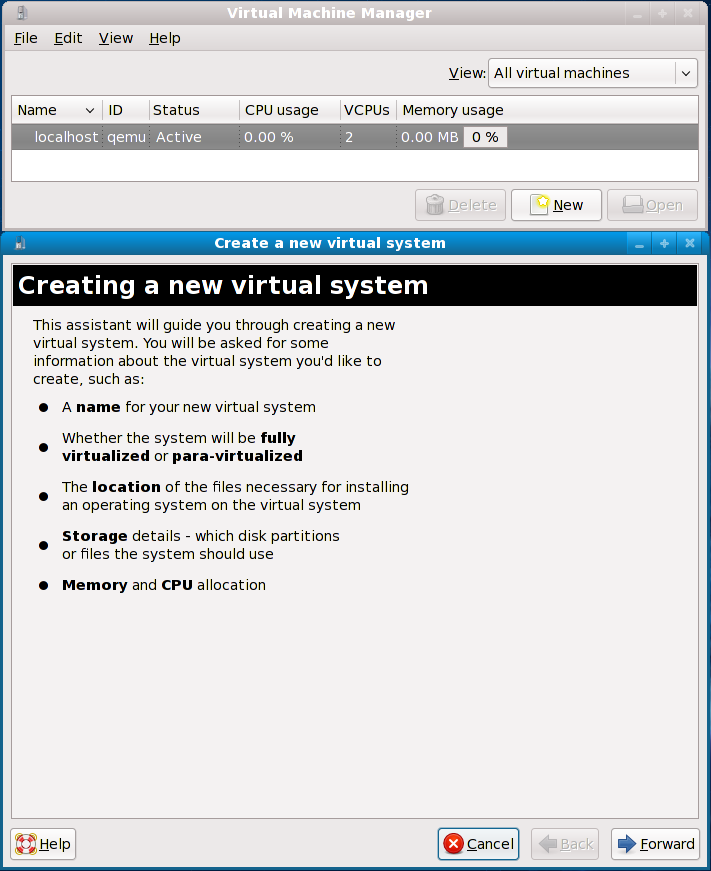
Task: Click the Status column header
Action: (194, 110)
